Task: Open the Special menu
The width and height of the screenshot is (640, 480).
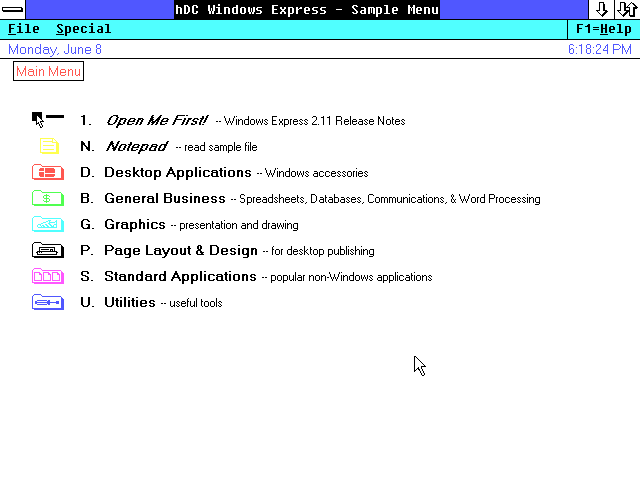Action: [83, 29]
